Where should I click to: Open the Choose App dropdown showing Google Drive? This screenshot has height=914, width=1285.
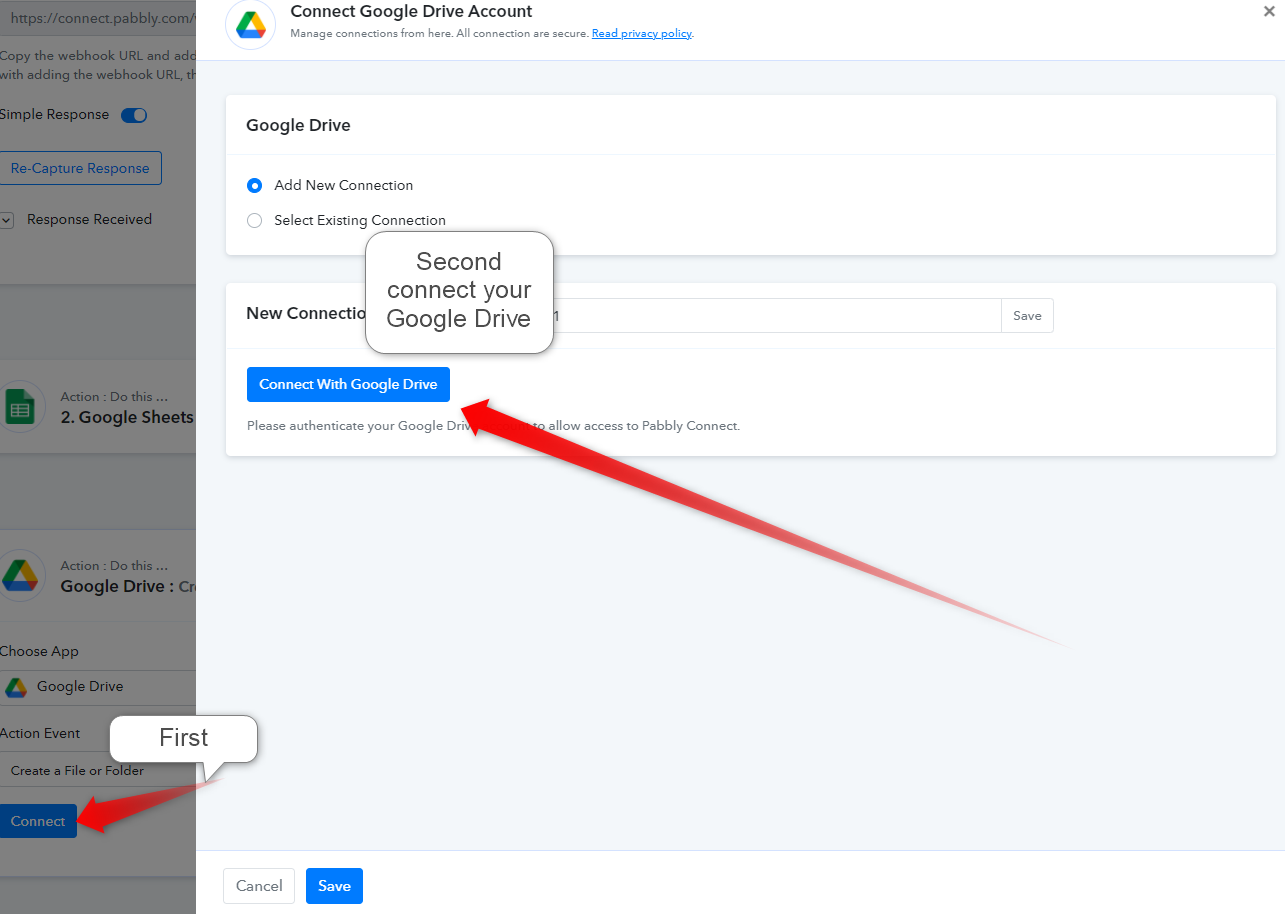pyautogui.click(x=98, y=687)
